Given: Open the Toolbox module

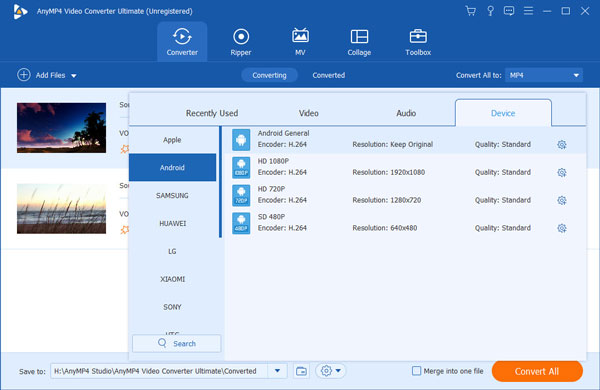Looking at the screenshot, I should (x=418, y=42).
